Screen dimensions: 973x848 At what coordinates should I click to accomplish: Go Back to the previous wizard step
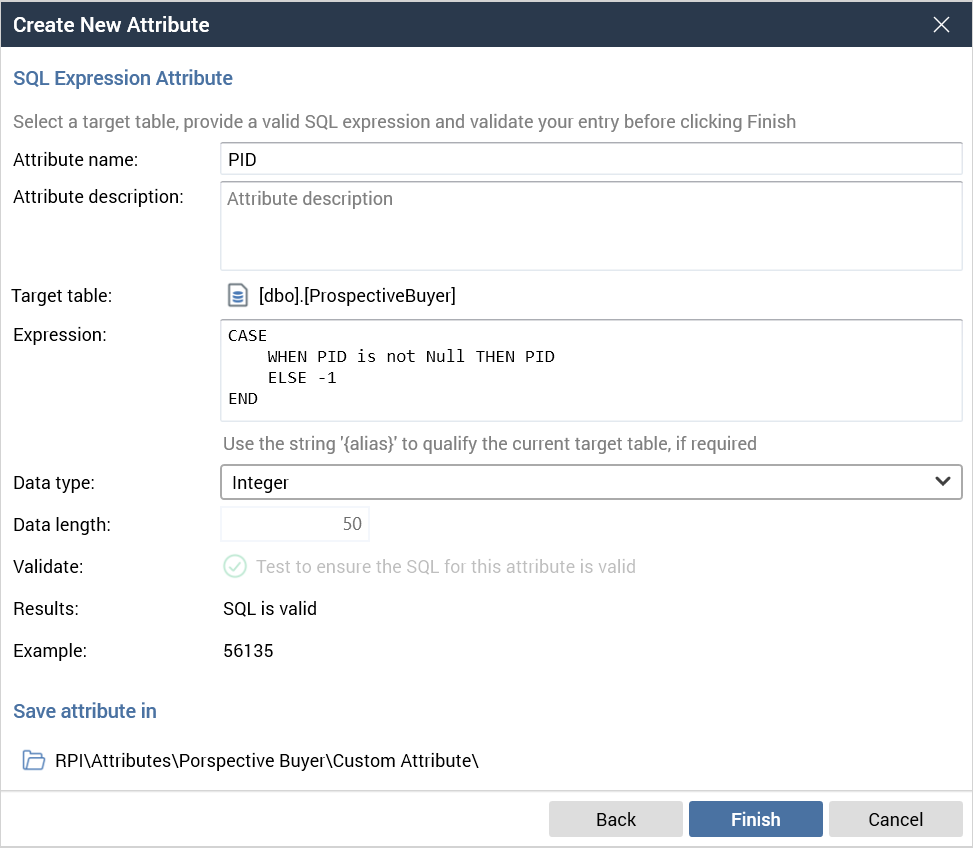pos(615,819)
